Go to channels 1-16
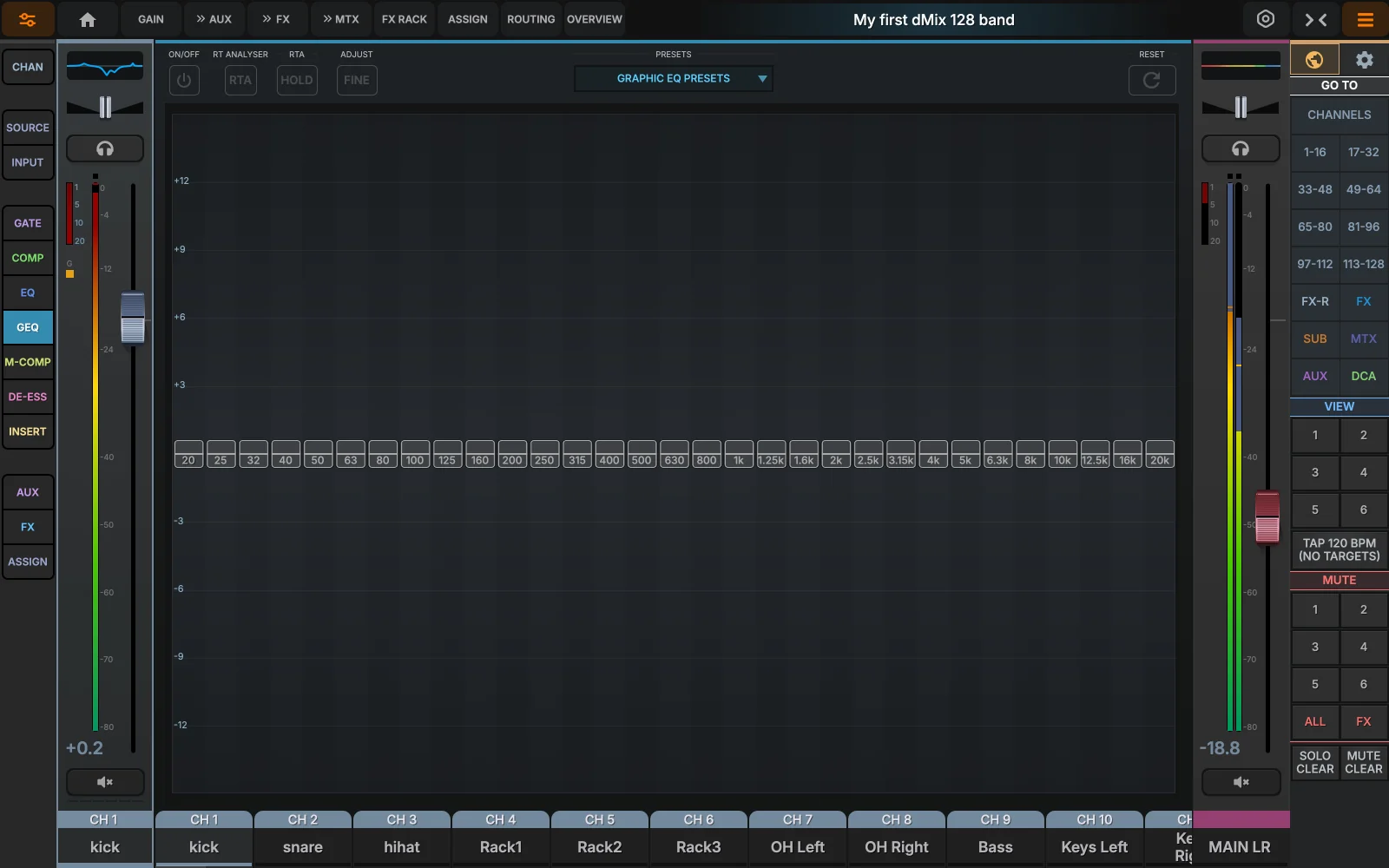This screenshot has width=1389, height=868. (x=1314, y=152)
